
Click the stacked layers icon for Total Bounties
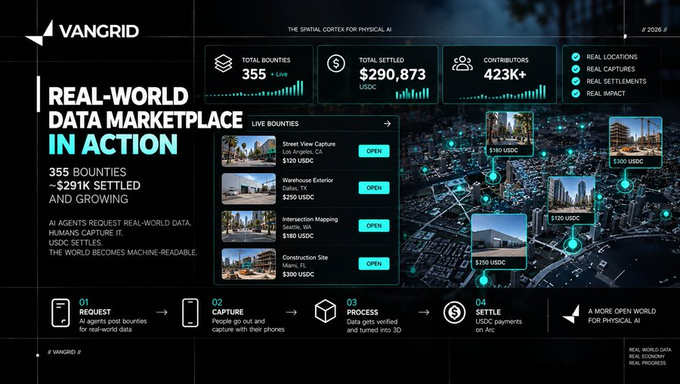coord(223,63)
